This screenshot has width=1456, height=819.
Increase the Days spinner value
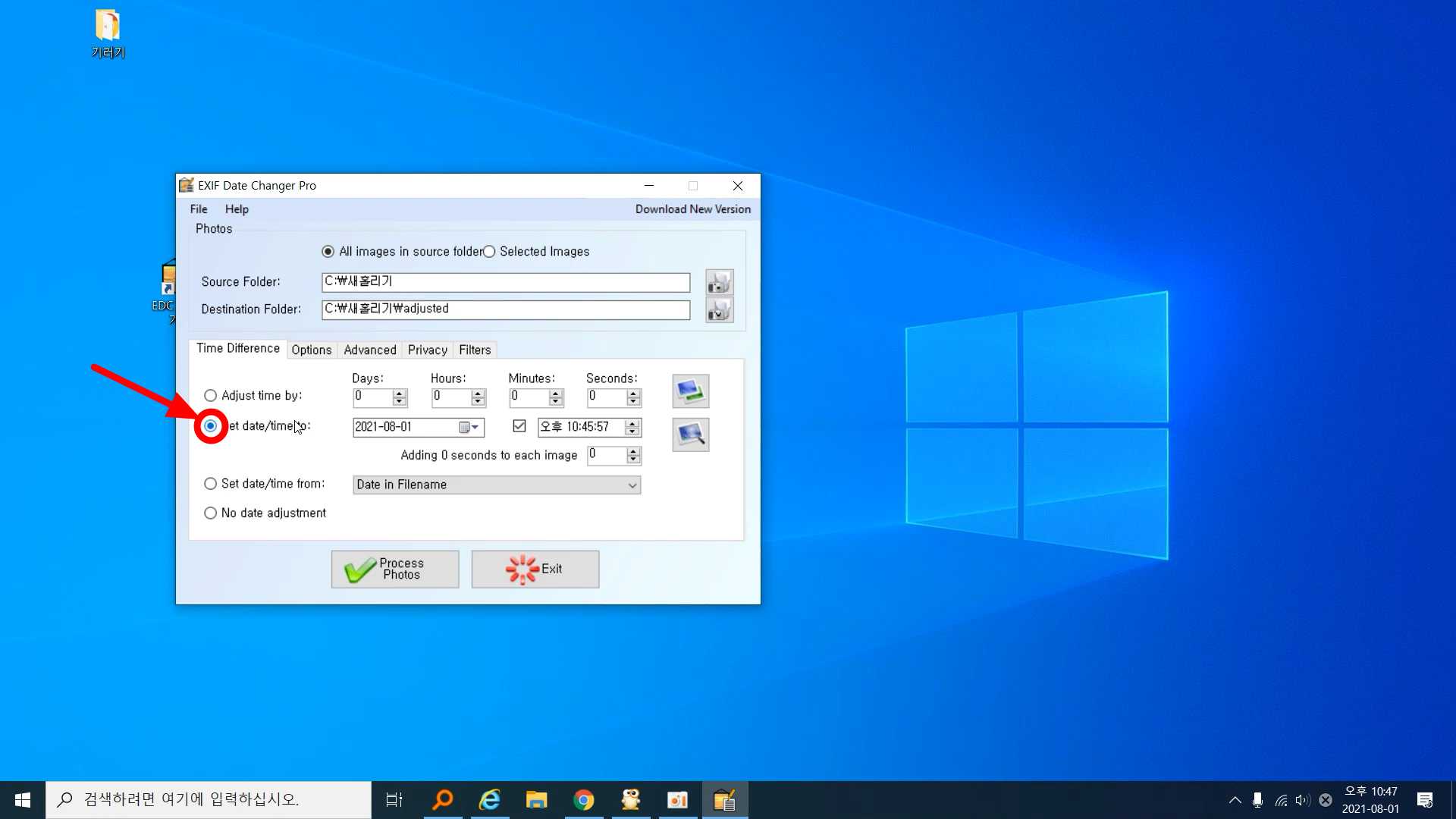(400, 393)
